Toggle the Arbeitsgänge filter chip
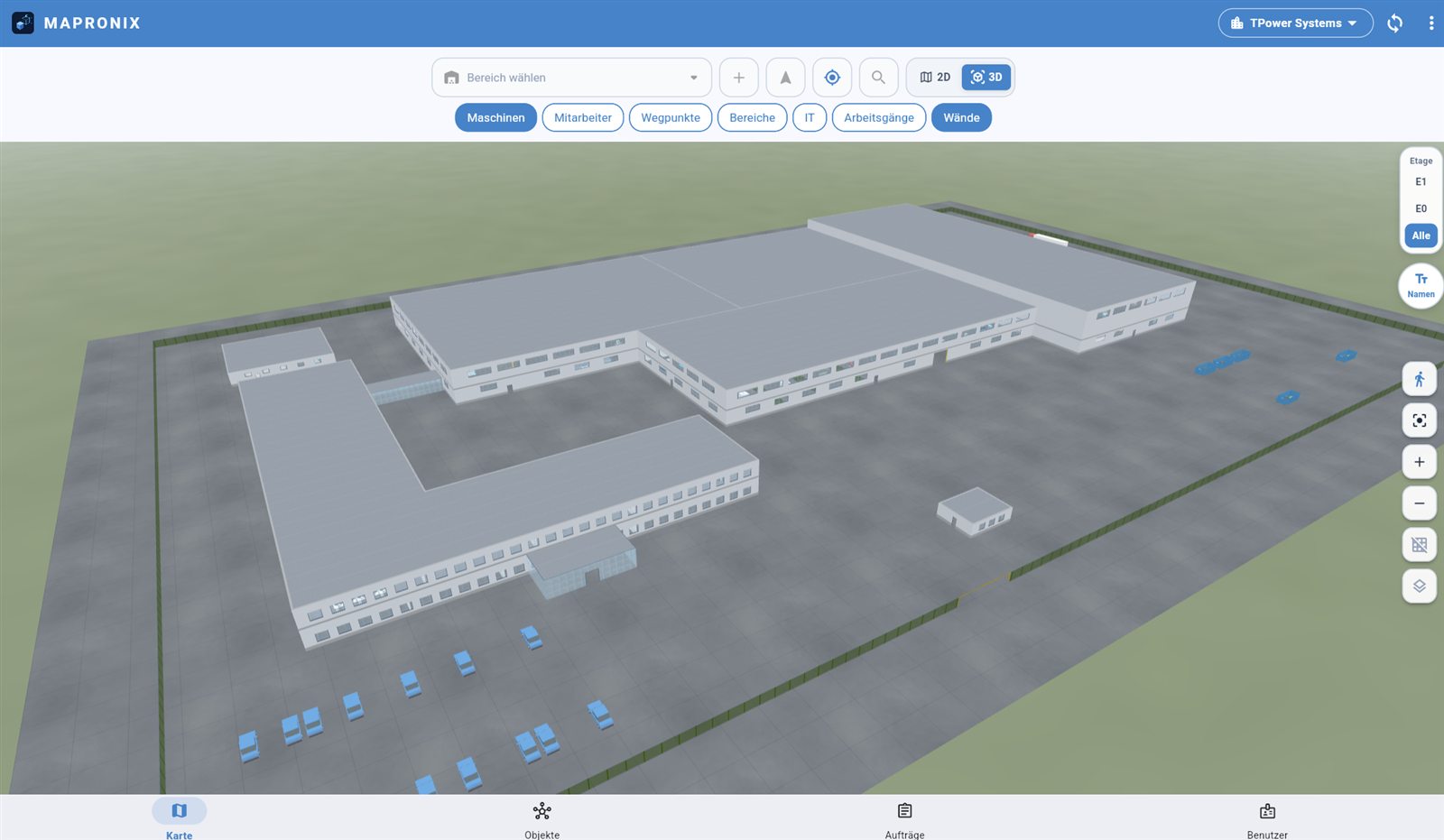 [879, 117]
